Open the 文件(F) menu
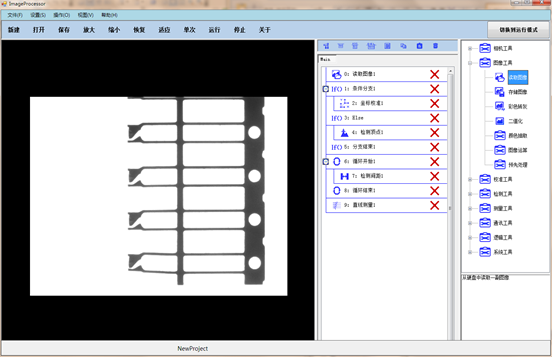554x361 pixels. tap(15, 15)
